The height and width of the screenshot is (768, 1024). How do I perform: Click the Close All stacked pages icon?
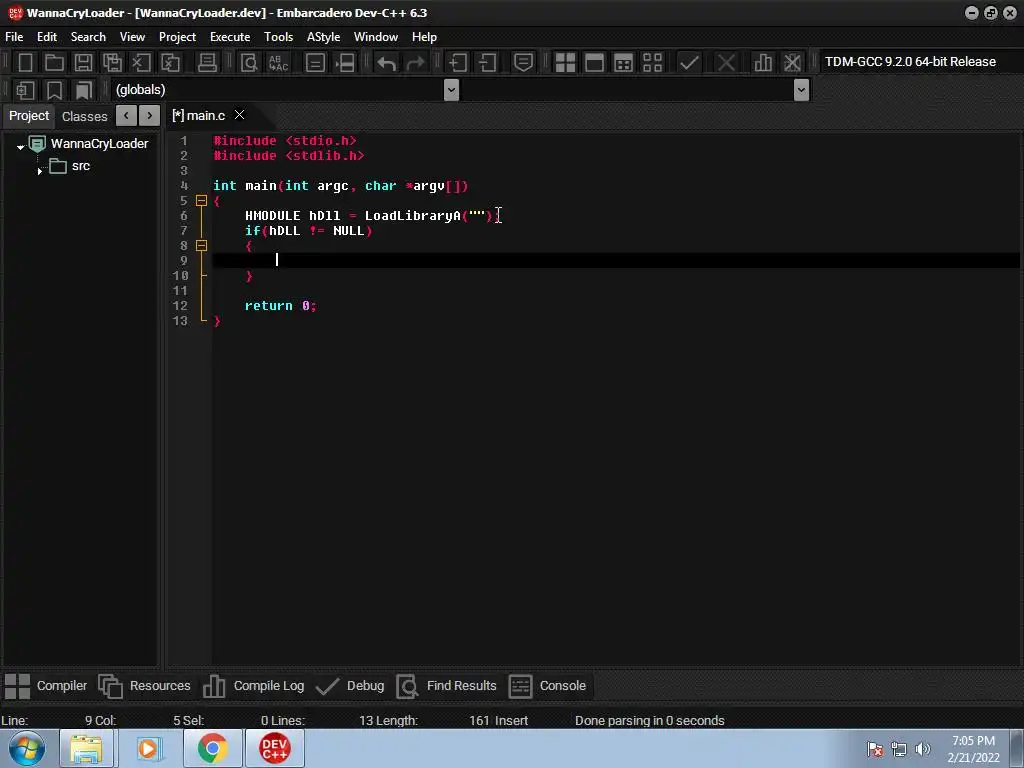coord(170,63)
